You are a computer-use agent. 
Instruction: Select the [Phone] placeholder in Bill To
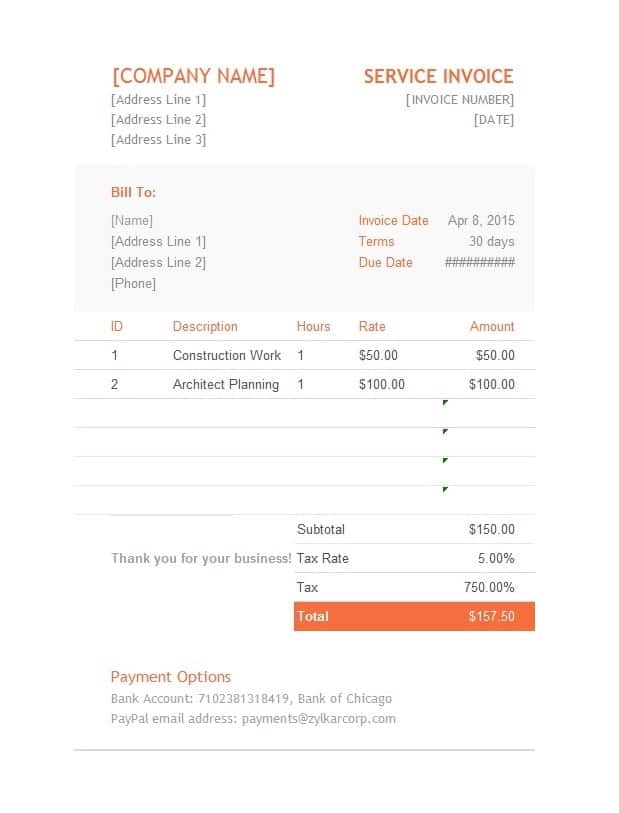133,284
